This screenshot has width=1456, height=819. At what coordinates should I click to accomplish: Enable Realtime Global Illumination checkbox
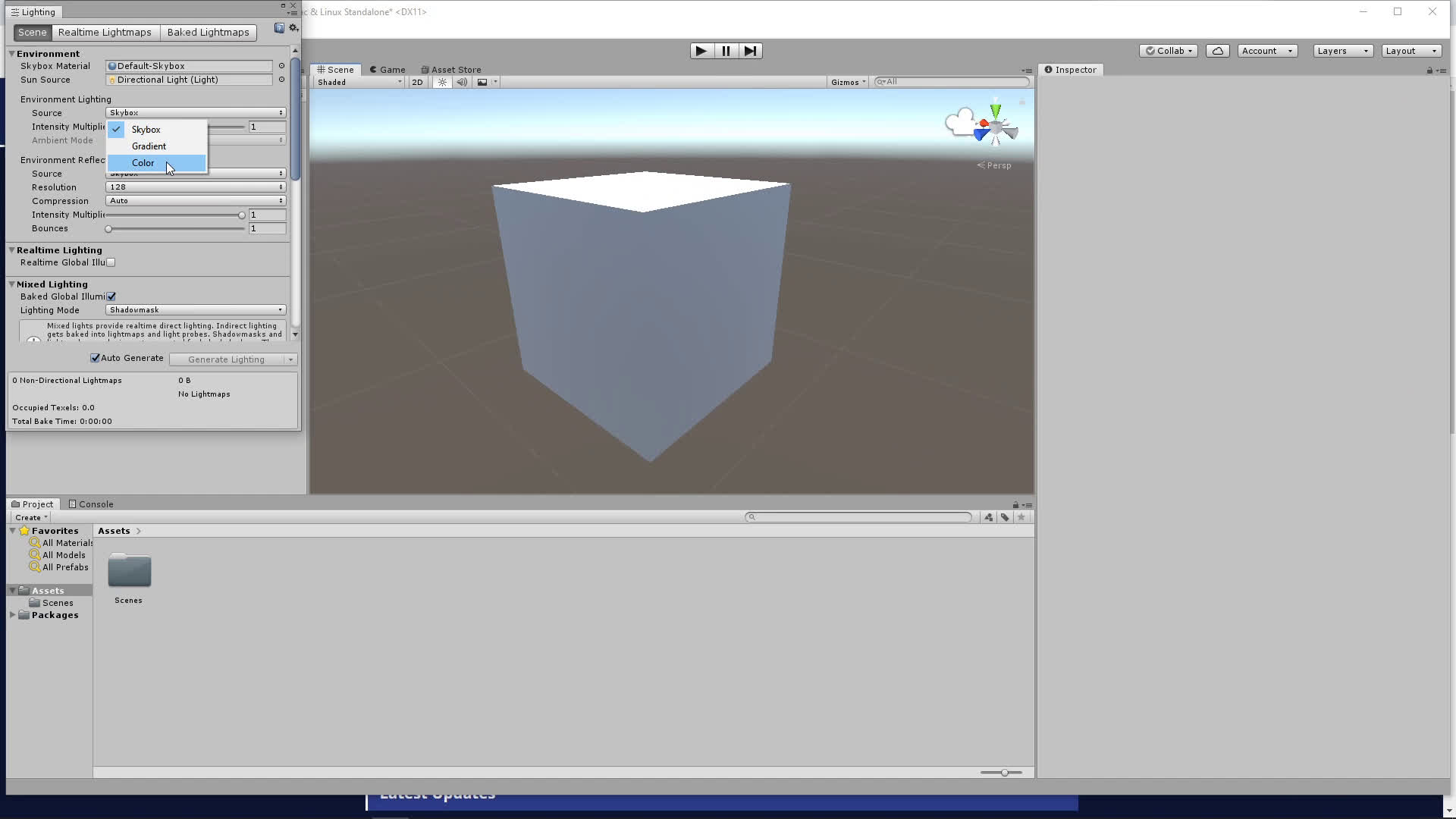pyautogui.click(x=111, y=262)
